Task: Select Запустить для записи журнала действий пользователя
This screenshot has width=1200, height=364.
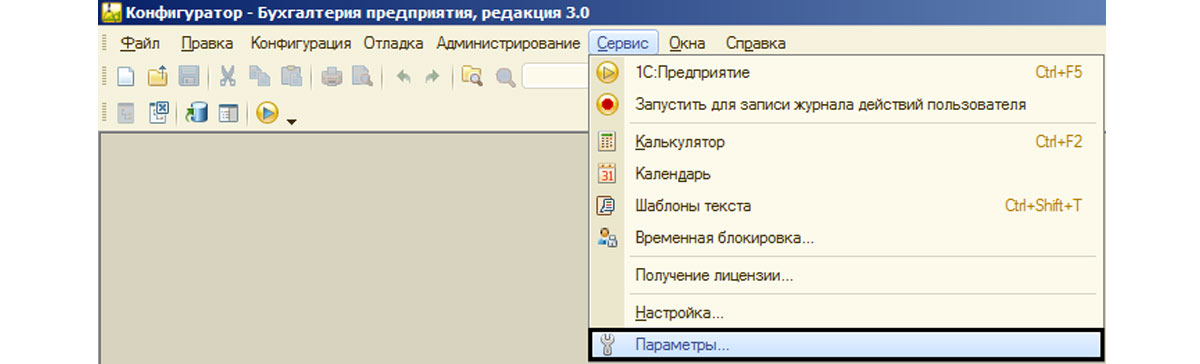Action: pos(846,104)
